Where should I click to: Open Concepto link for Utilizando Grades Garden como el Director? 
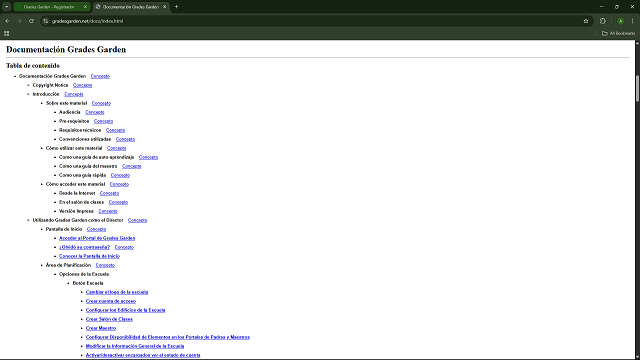pyautogui.click(x=137, y=220)
